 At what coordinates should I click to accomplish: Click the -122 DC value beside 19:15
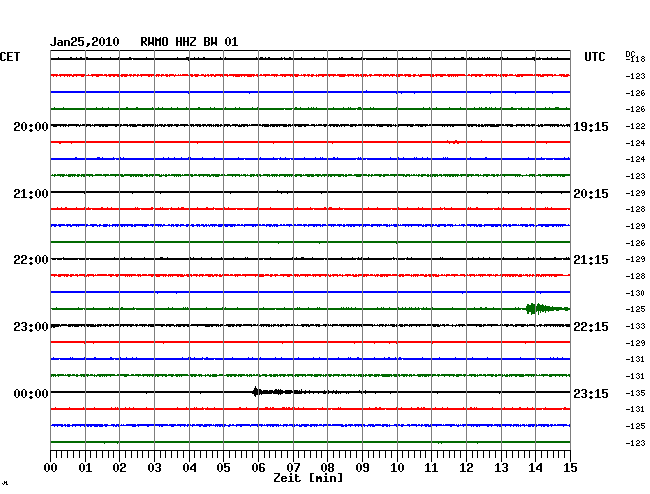[635, 126]
